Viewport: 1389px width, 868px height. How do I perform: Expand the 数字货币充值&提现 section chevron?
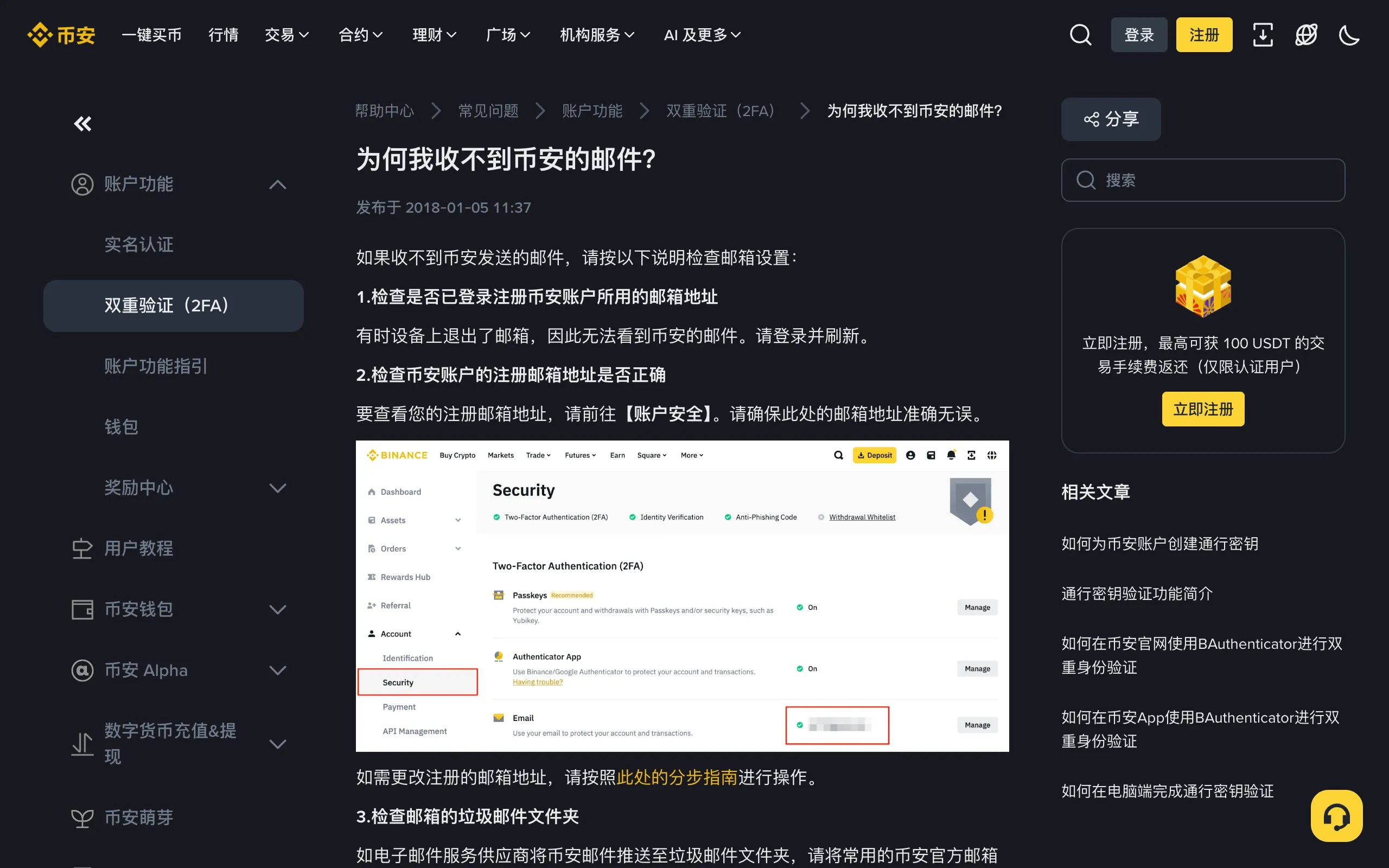click(278, 744)
